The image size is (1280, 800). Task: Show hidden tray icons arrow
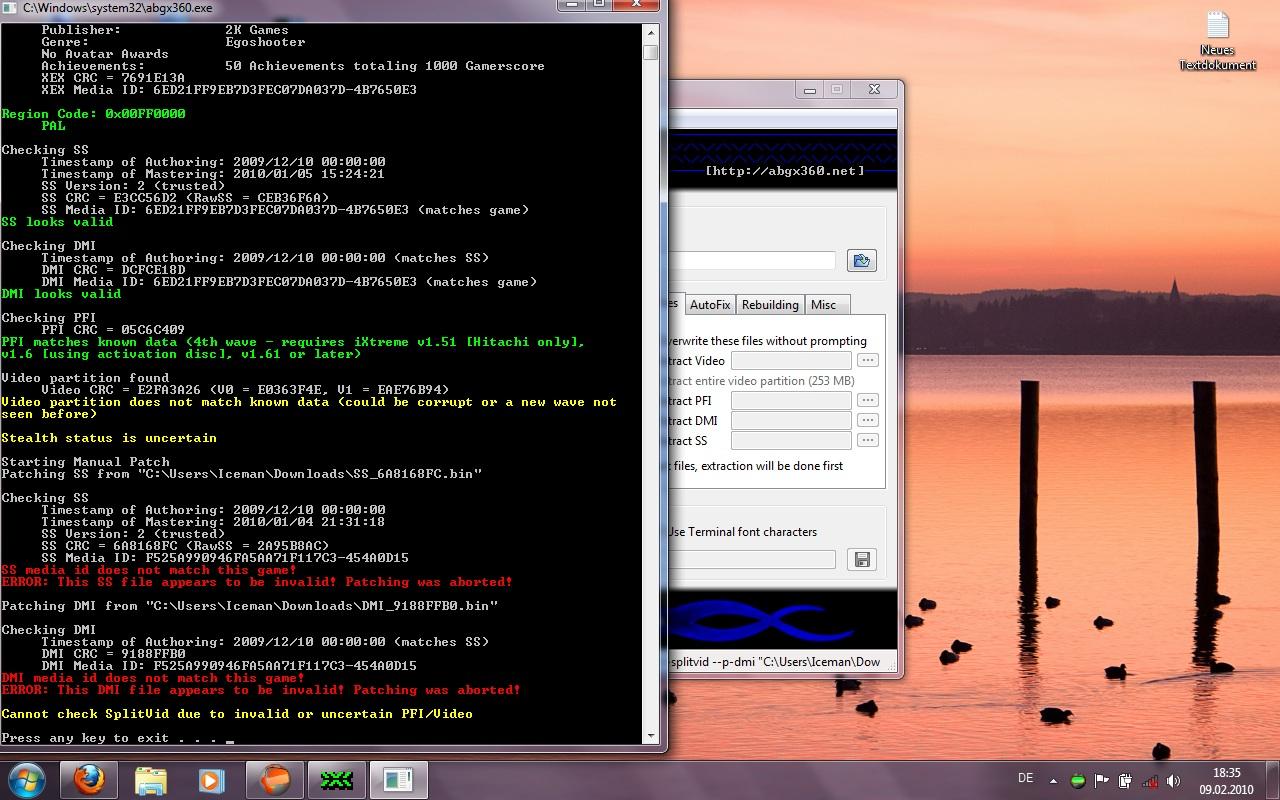[1053, 780]
